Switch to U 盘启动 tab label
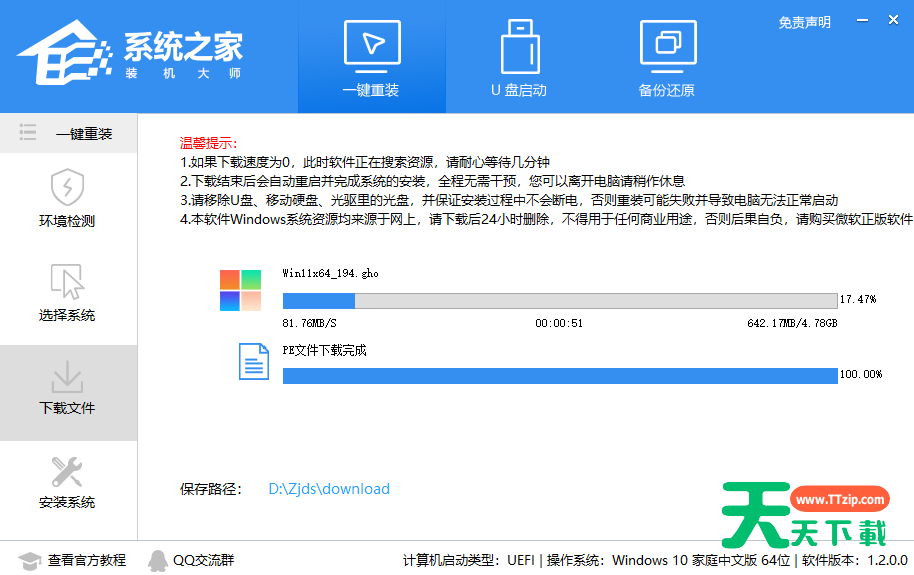 click(x=519, y=90)
